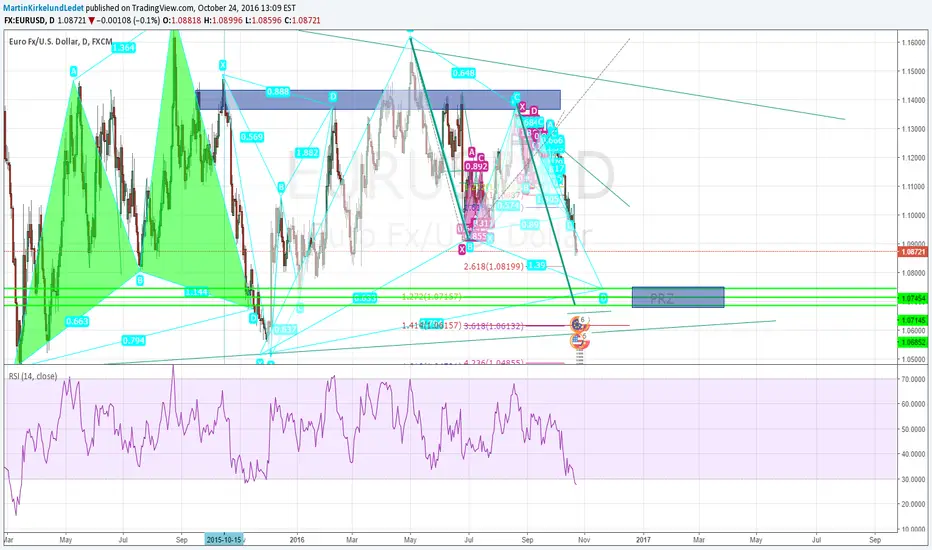Click the EU flag economic event icon
932x550 pixels.
(578, 325)
